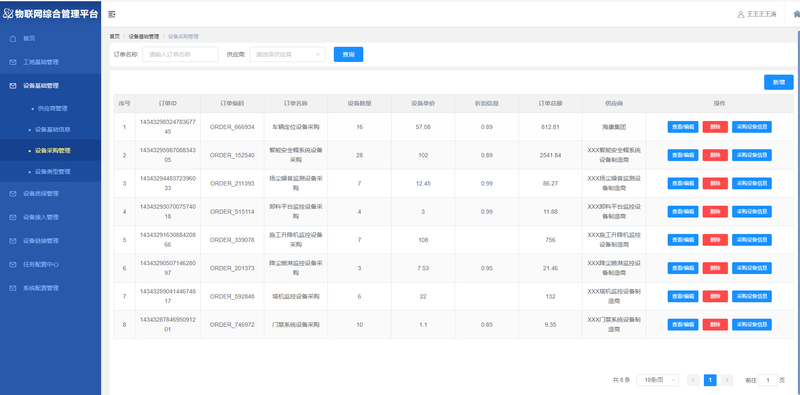This screenshot has height=395, width=800.
Task: Delete order ORDER_211393
Action: click(715, 183)
